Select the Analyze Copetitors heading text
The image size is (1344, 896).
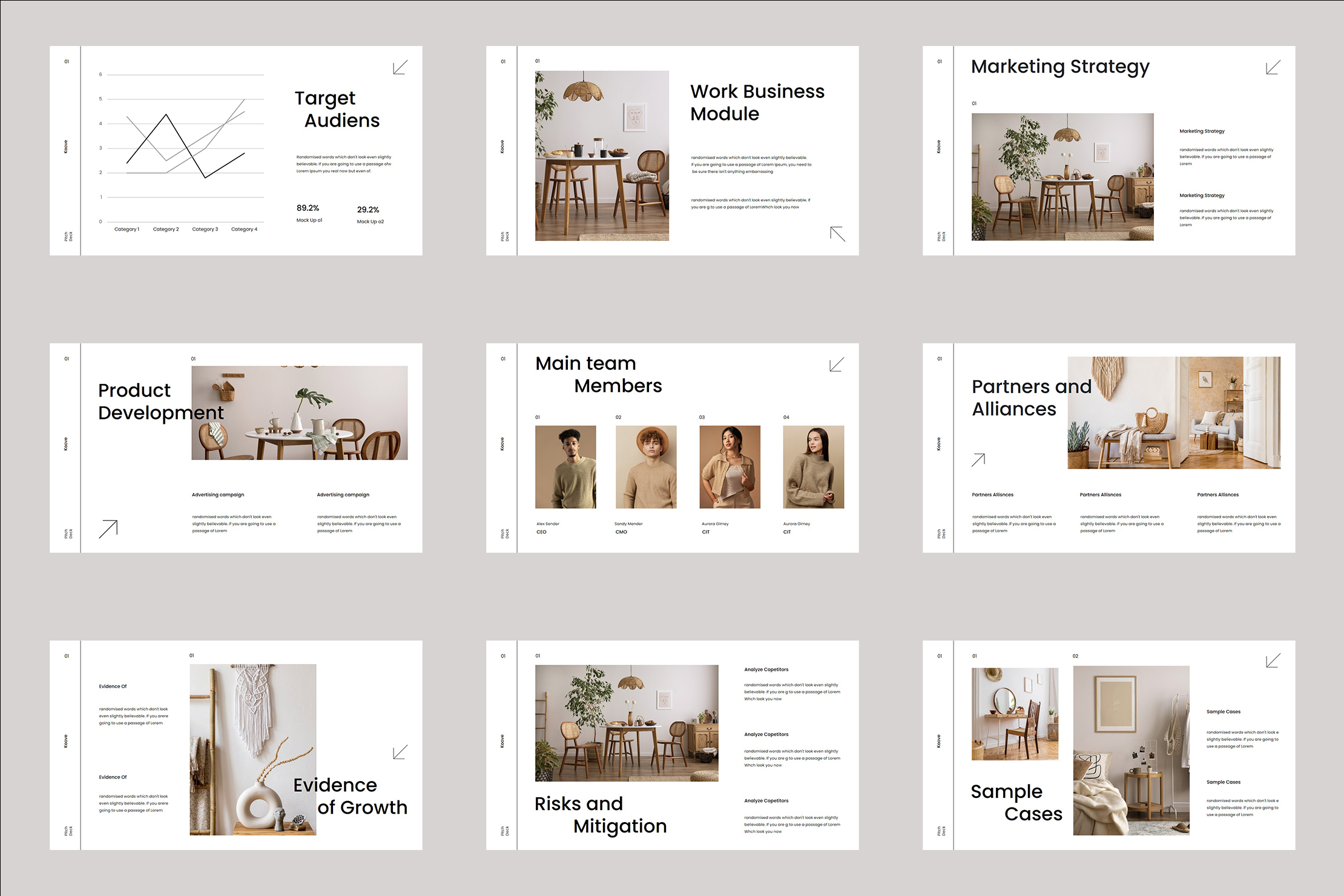pos(766,669)
